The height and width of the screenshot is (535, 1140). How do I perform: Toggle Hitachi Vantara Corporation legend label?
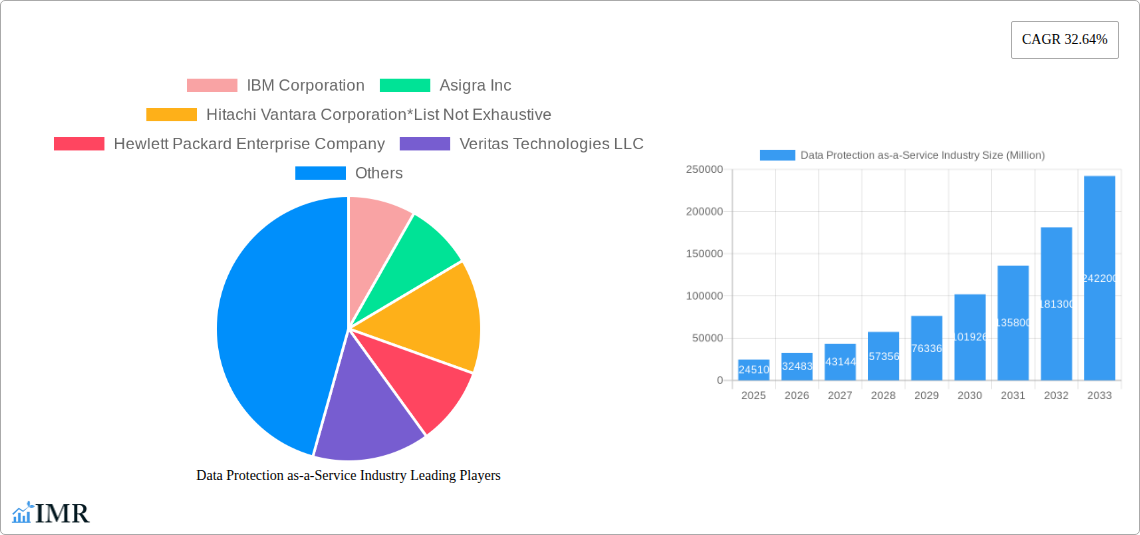coord(379,115)
